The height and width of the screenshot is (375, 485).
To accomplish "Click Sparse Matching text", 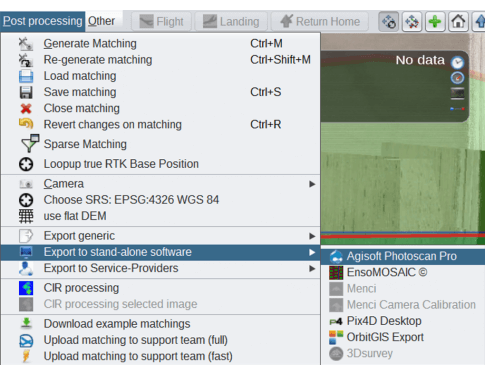I will [85, 144].
